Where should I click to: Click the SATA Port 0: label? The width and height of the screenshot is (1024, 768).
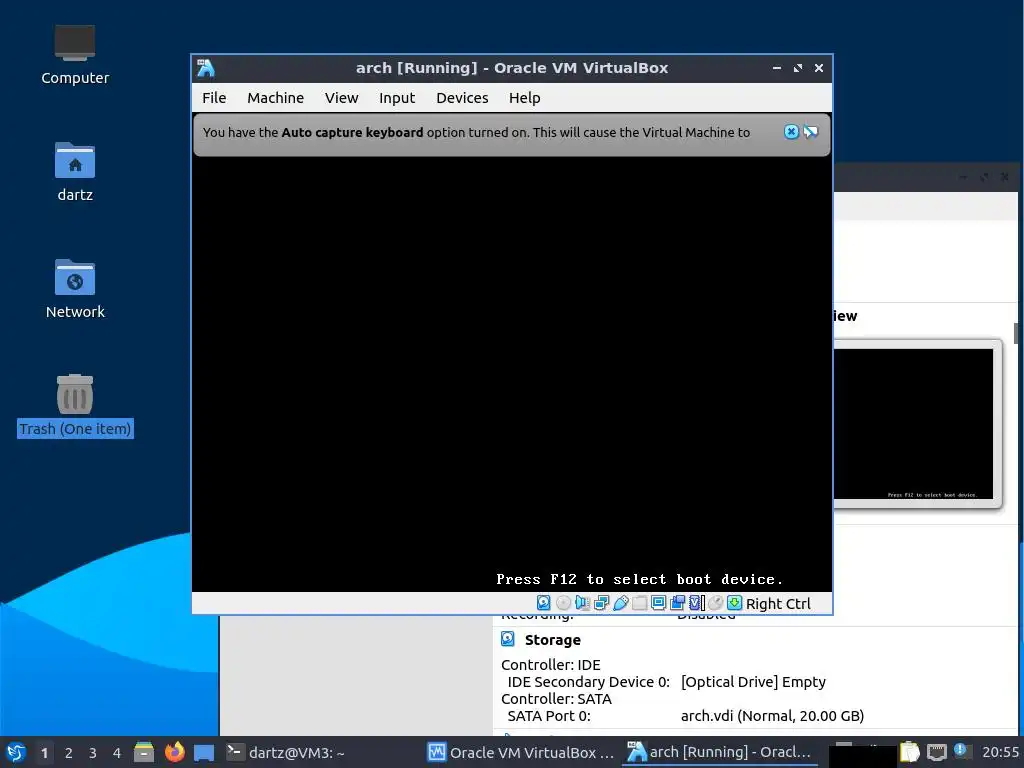click(x=549, y=716)
